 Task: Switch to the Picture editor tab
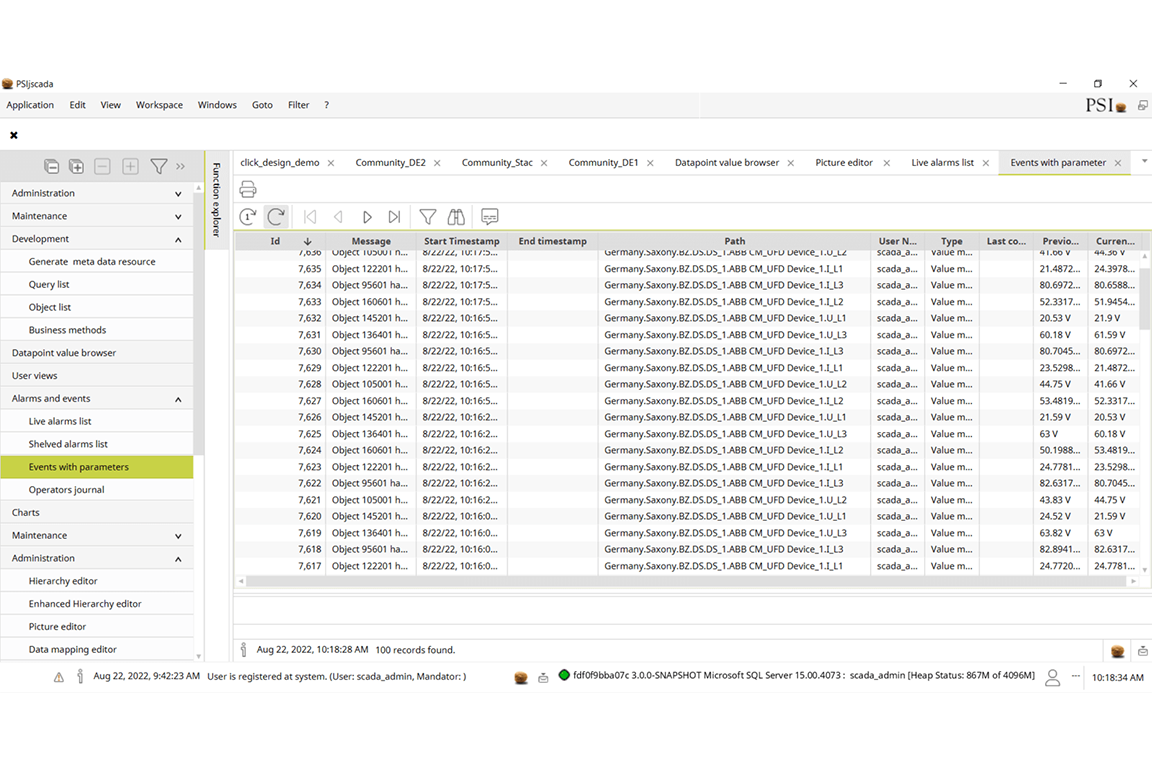[844, 162]
